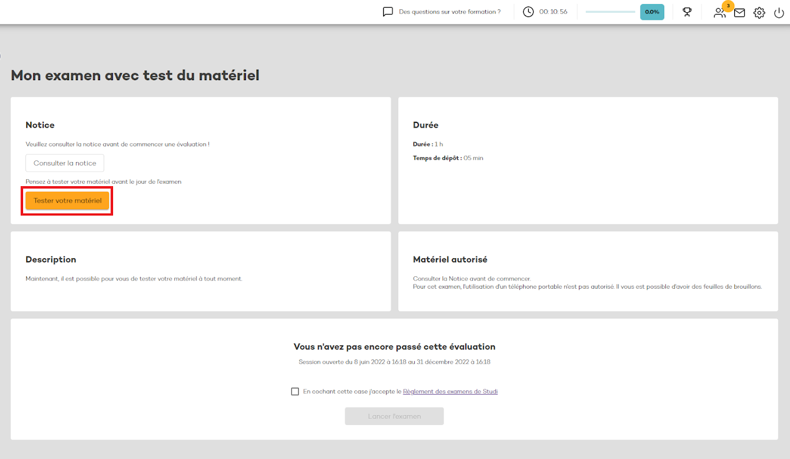Open the community users icon
The width and height of the screenshot is (790, 459).
tap(718, 13)
